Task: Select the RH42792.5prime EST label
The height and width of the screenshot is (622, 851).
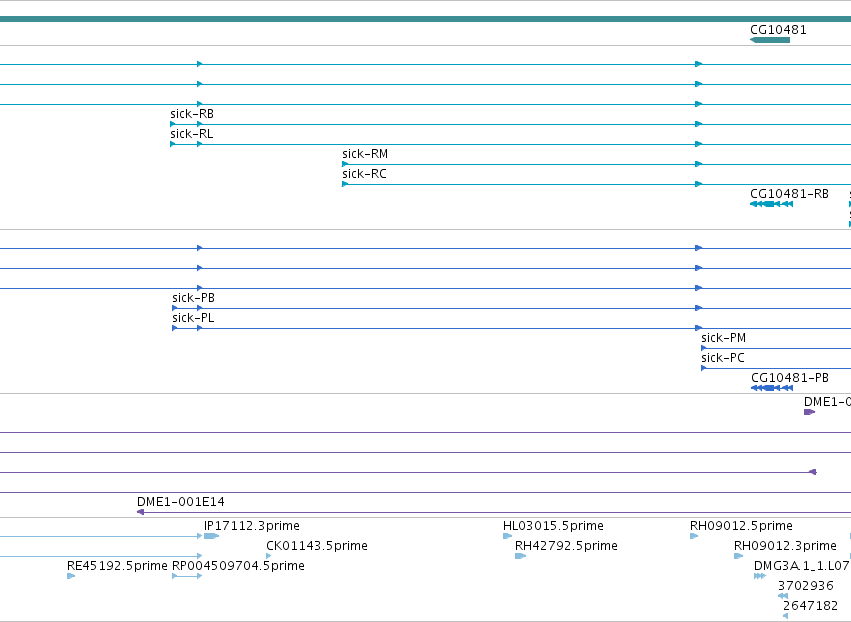Action: (566, 546)
